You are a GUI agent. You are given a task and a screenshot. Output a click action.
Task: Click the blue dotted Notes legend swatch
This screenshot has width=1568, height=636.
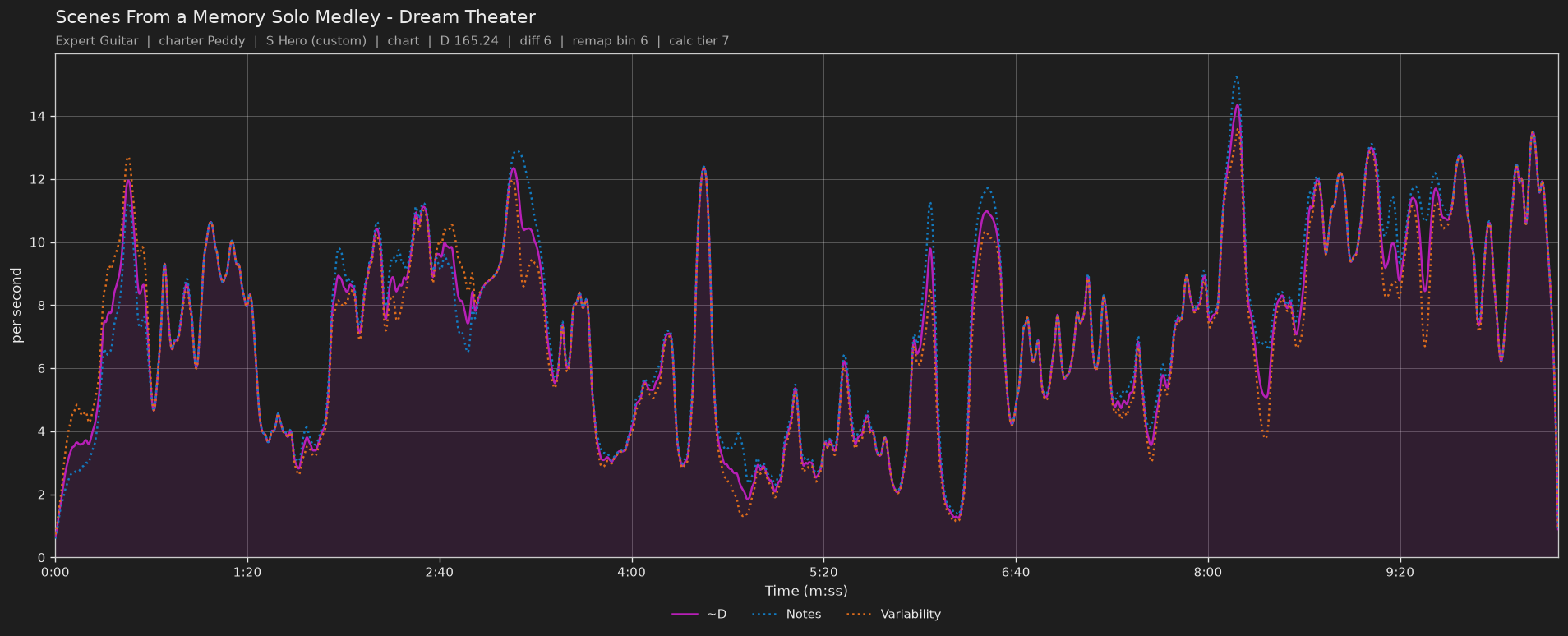point(763,615)
